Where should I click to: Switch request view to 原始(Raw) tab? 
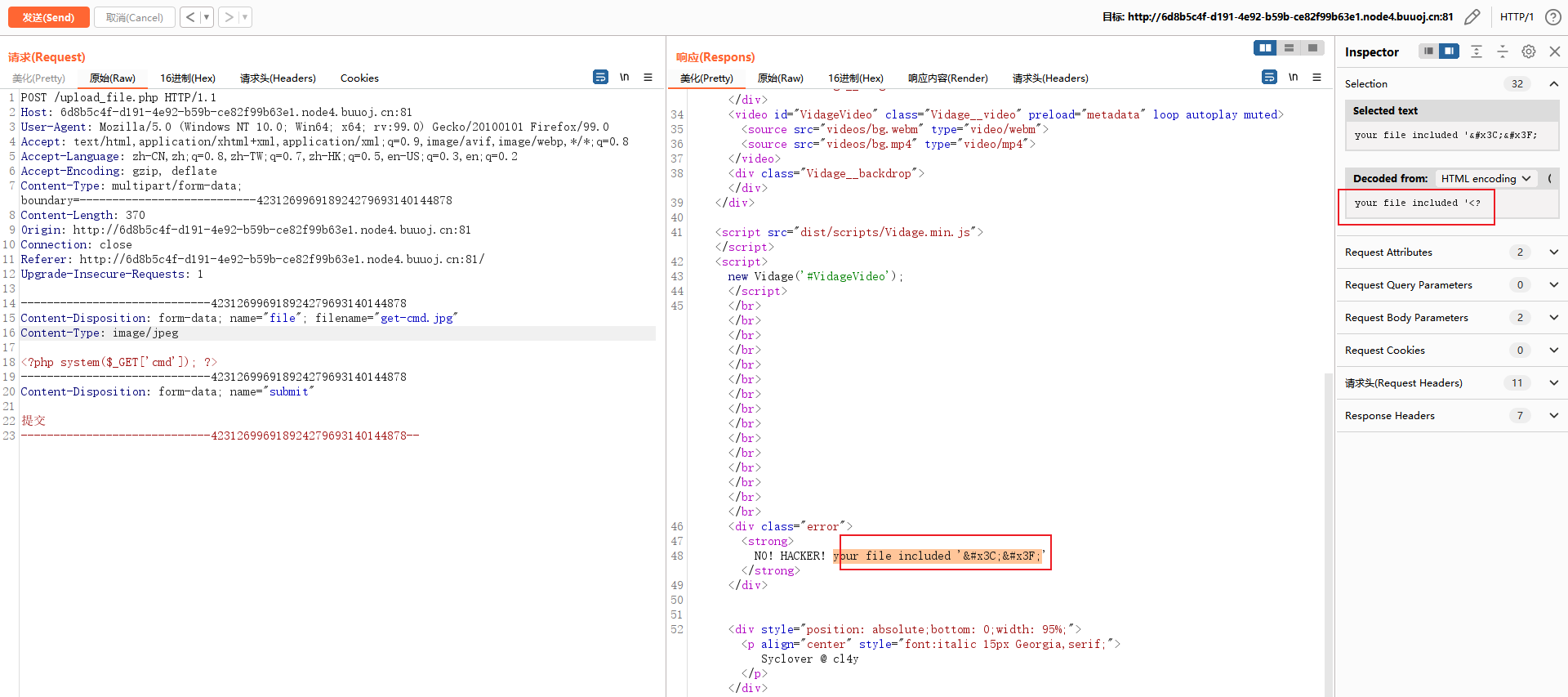pos(113,78)
